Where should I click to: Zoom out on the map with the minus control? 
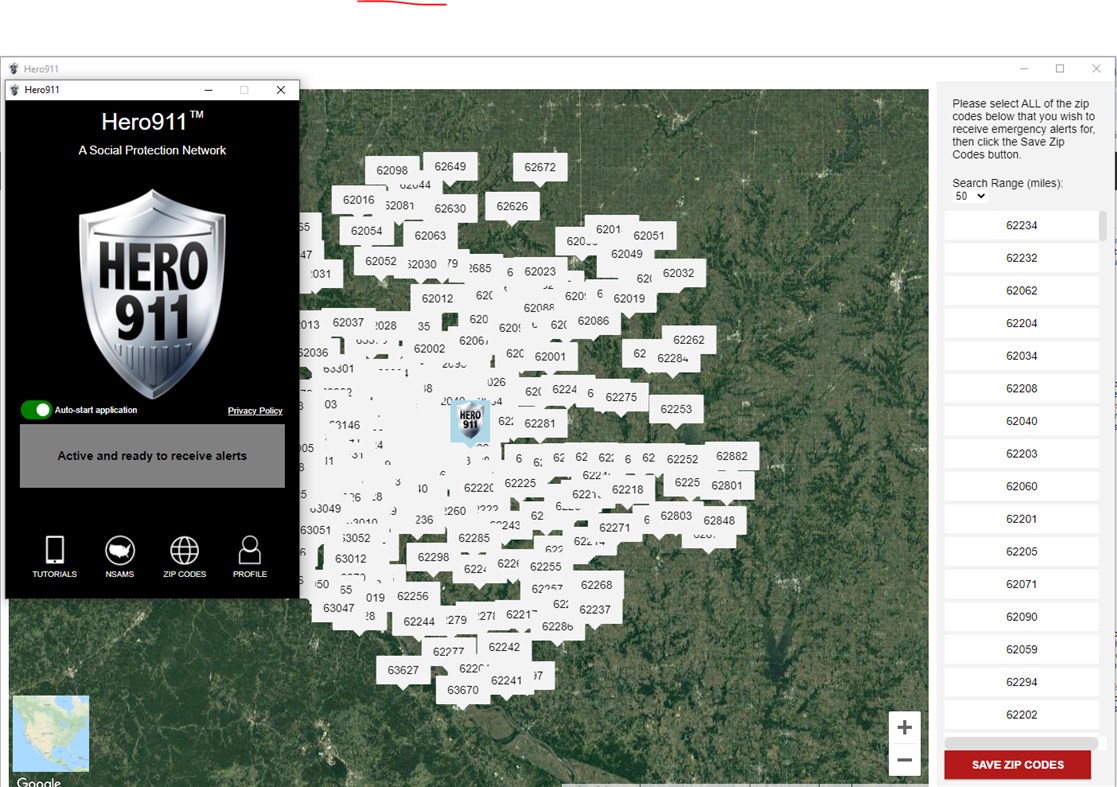pyautogui.click(x=904, y=760)
